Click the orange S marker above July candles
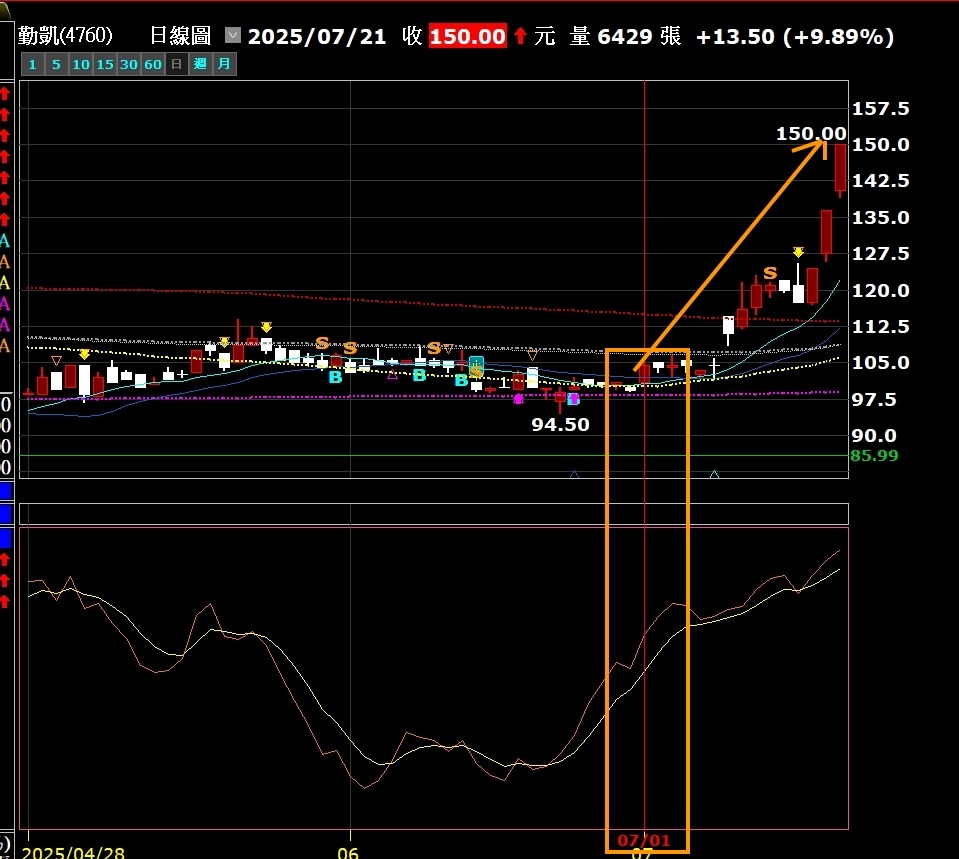Screen dimensions: 959x859 [x=770, y=273]
